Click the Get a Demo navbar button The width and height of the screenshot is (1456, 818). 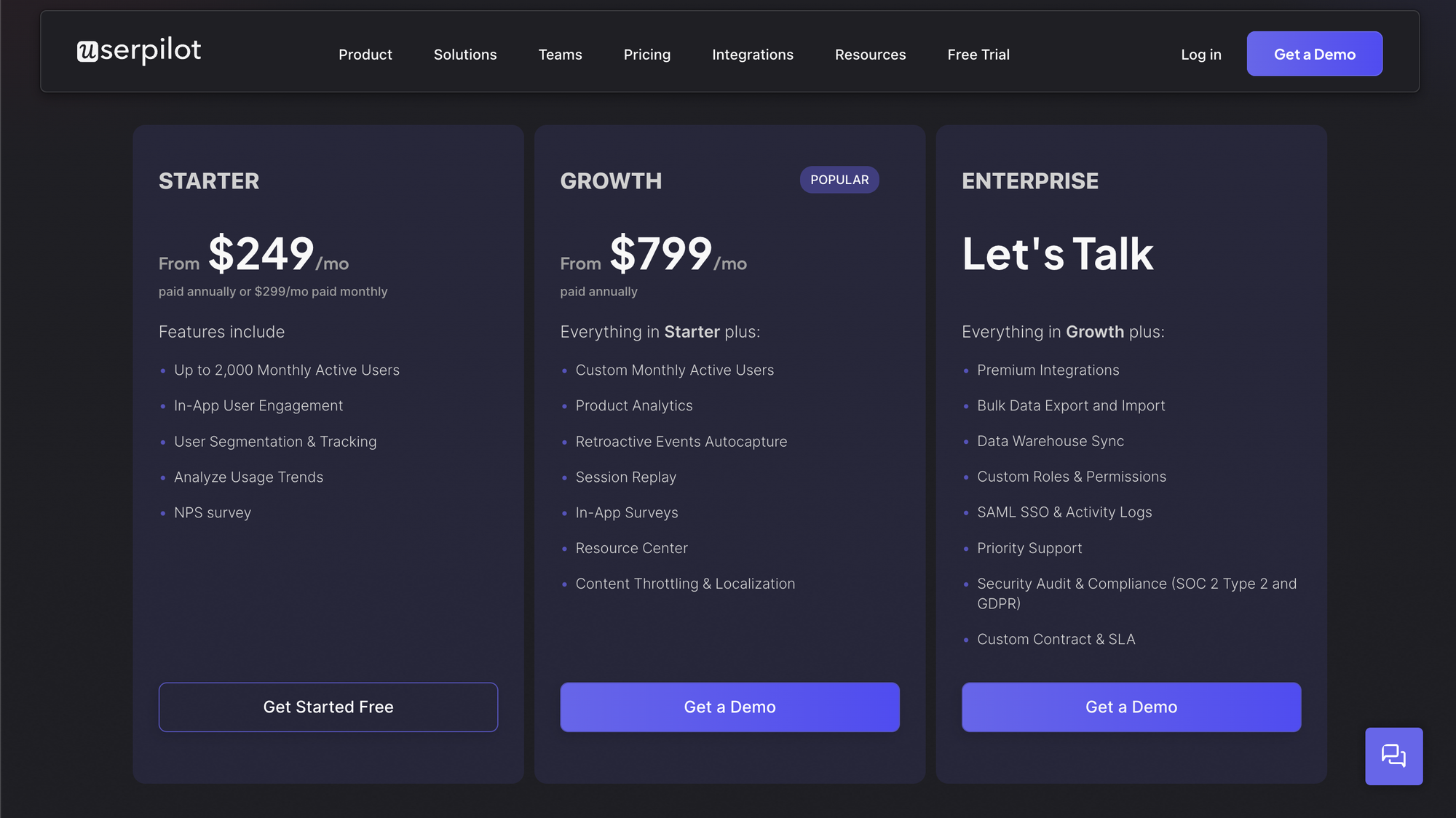pyautogui.click(x=1314, y=53)
